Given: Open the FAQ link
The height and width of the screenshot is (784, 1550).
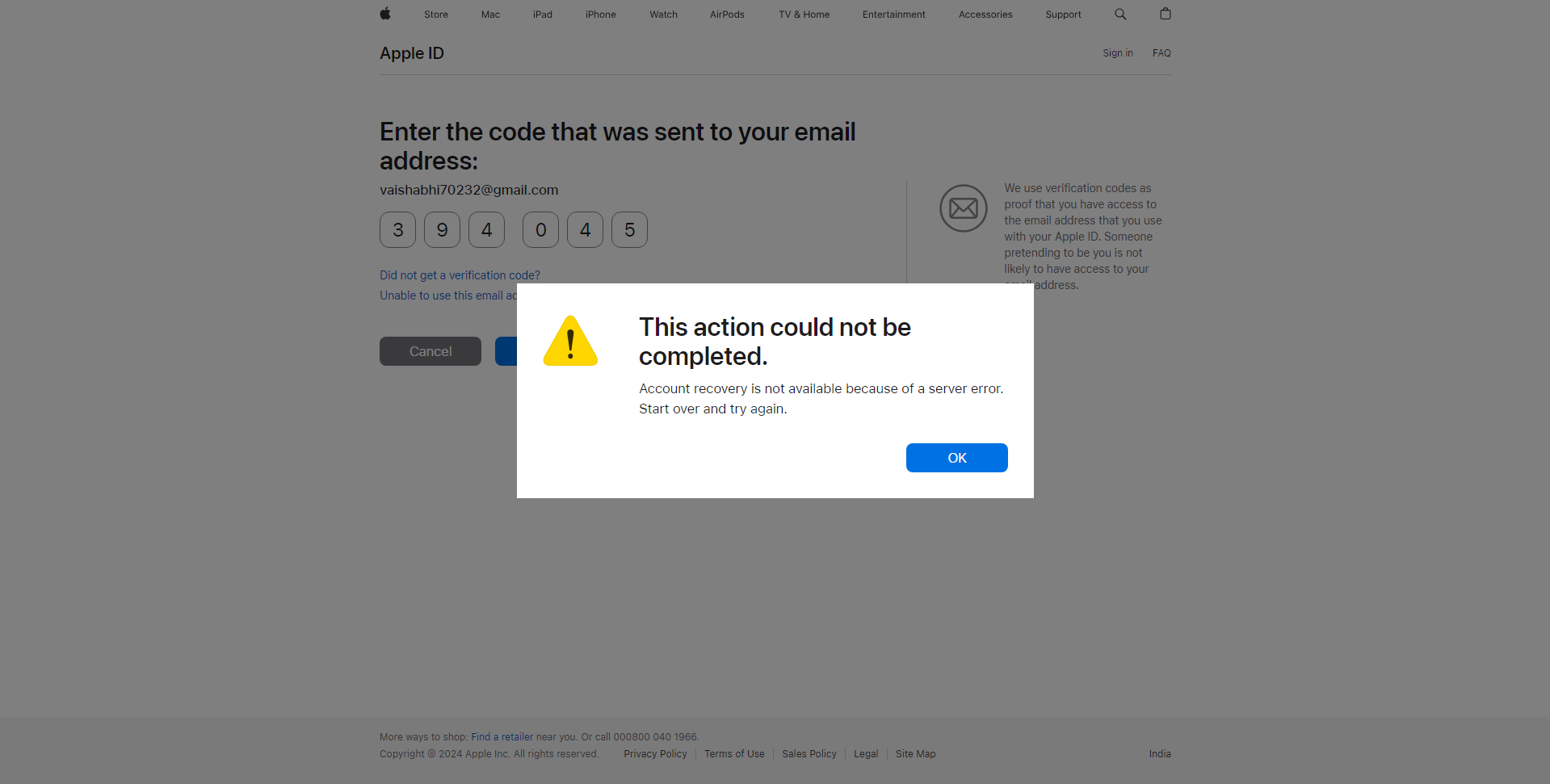Looking at the screenshot, I should point(1161,53).
